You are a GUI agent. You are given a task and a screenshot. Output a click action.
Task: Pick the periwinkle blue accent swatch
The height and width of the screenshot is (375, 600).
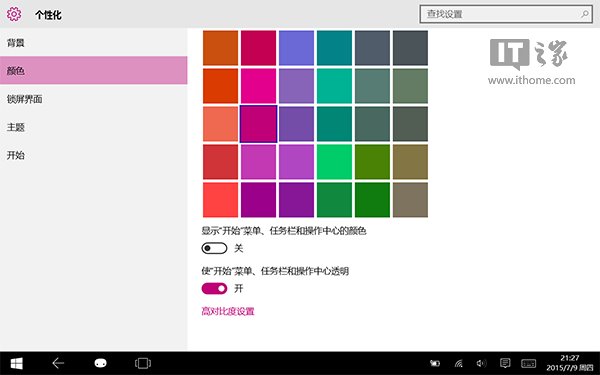(x=297, y=48)
